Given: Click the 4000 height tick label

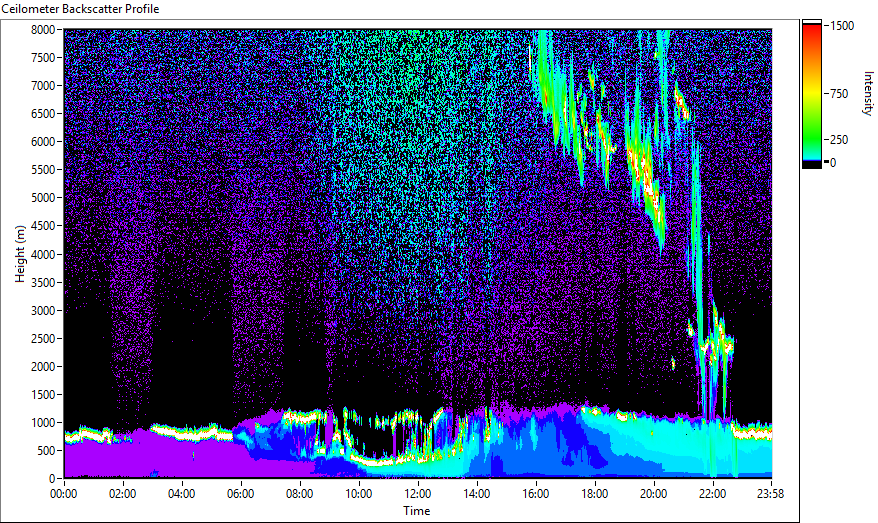Looking at the screenshot, I should click(x=43, y=254).
